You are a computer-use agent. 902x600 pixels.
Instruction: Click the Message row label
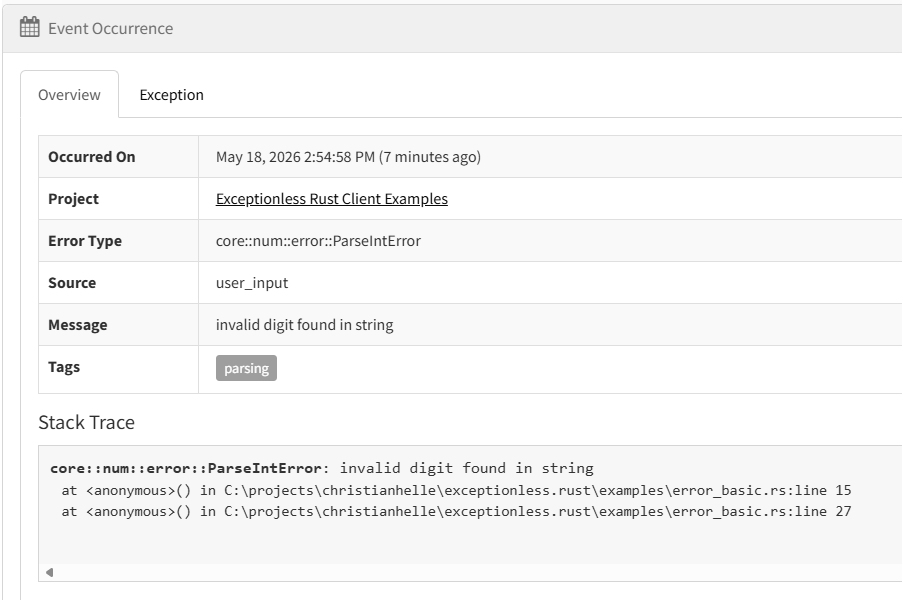(78, 325)
